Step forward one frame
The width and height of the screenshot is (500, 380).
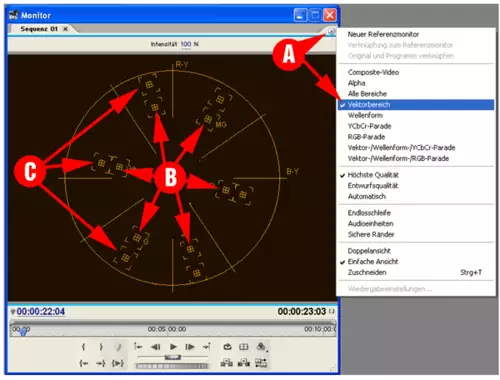[x=190, y=347]
